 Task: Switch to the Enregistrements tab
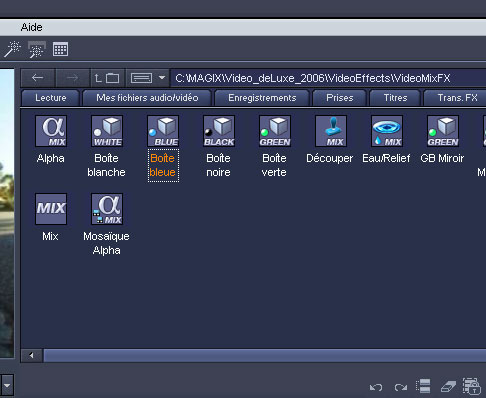coord(262,98)
